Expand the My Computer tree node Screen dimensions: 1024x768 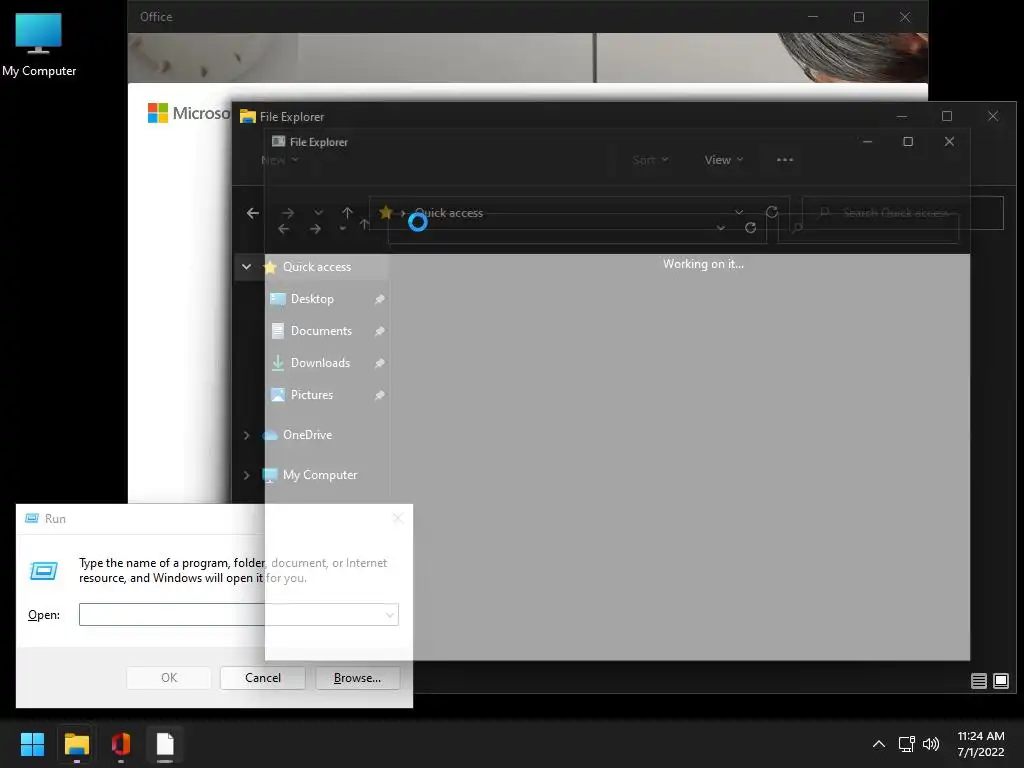coord(246,475)
